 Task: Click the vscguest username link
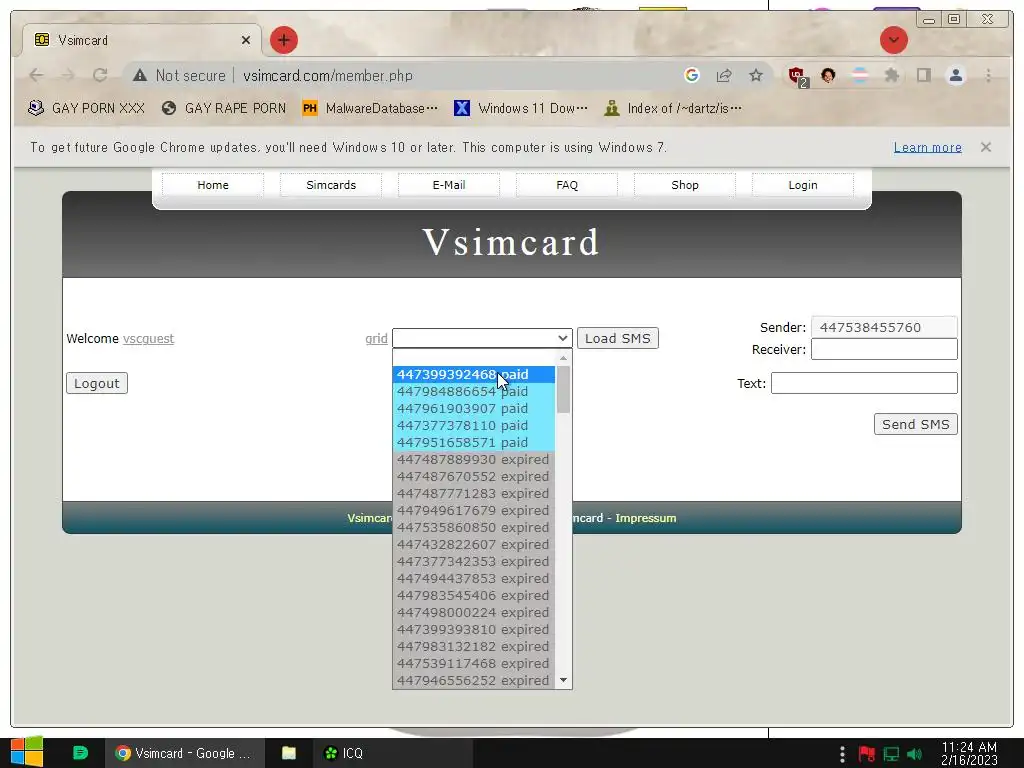148,338
